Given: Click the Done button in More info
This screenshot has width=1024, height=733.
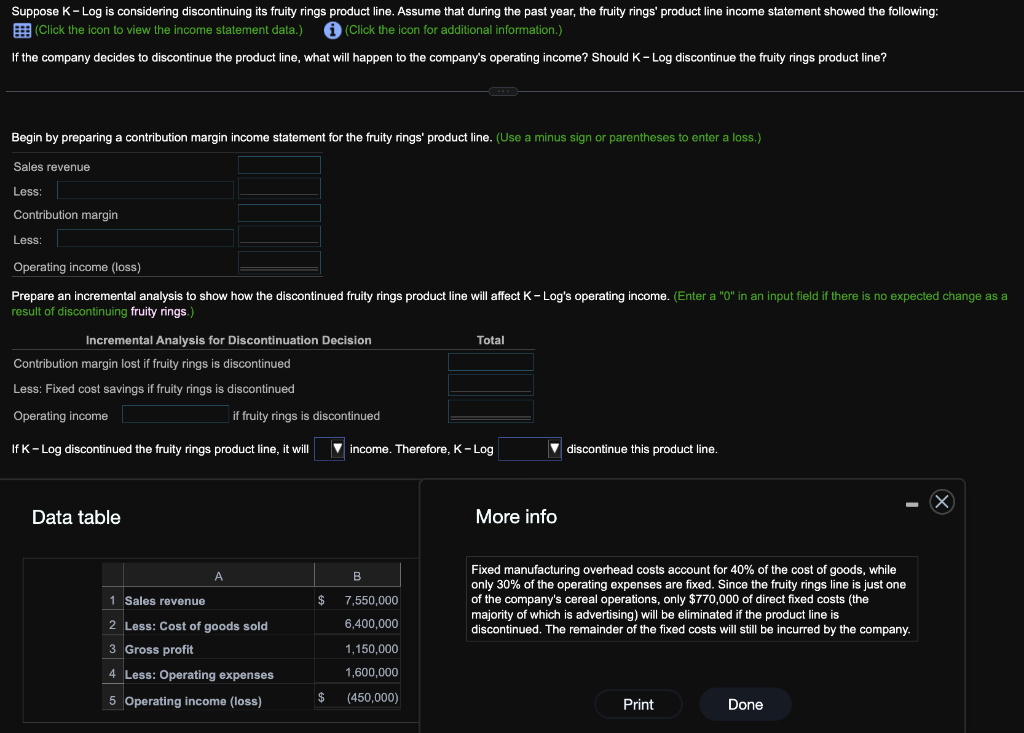Looking at the screenshot, I should tap(745, 704).
